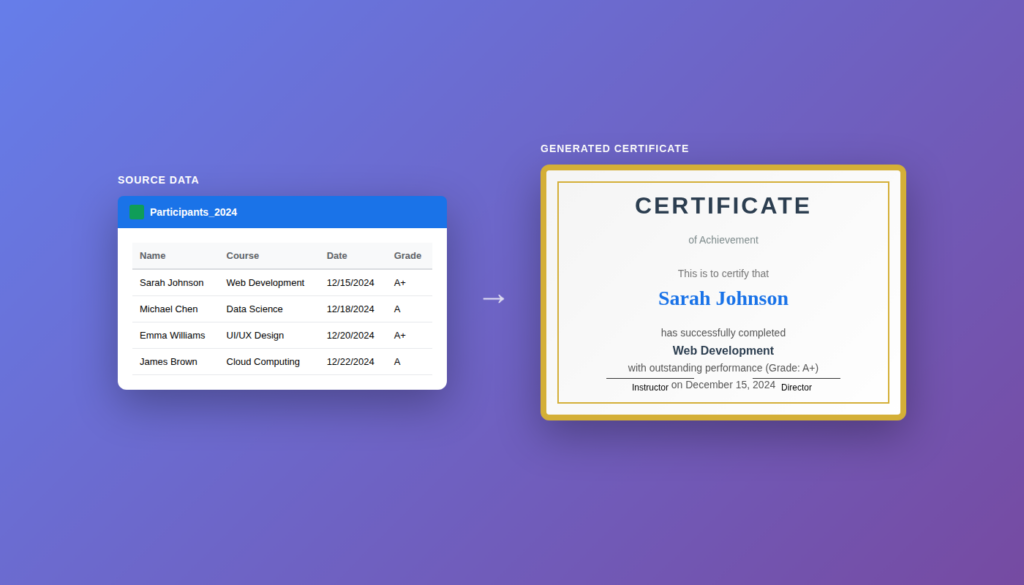Click the Cloud Computing course cell

[x=263, y=362]
